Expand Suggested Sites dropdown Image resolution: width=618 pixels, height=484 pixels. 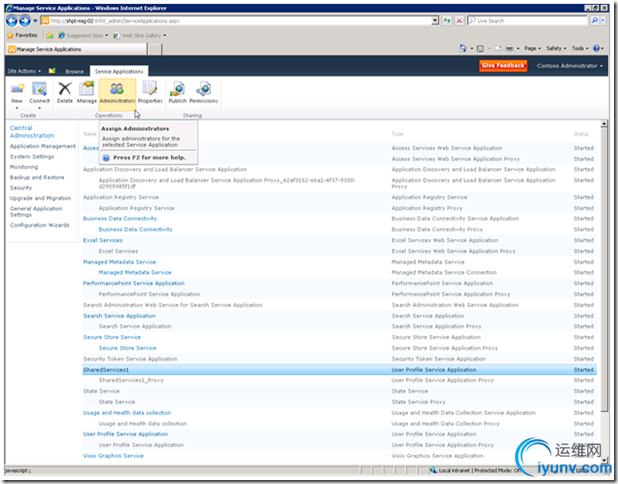[x=106, y=35]
